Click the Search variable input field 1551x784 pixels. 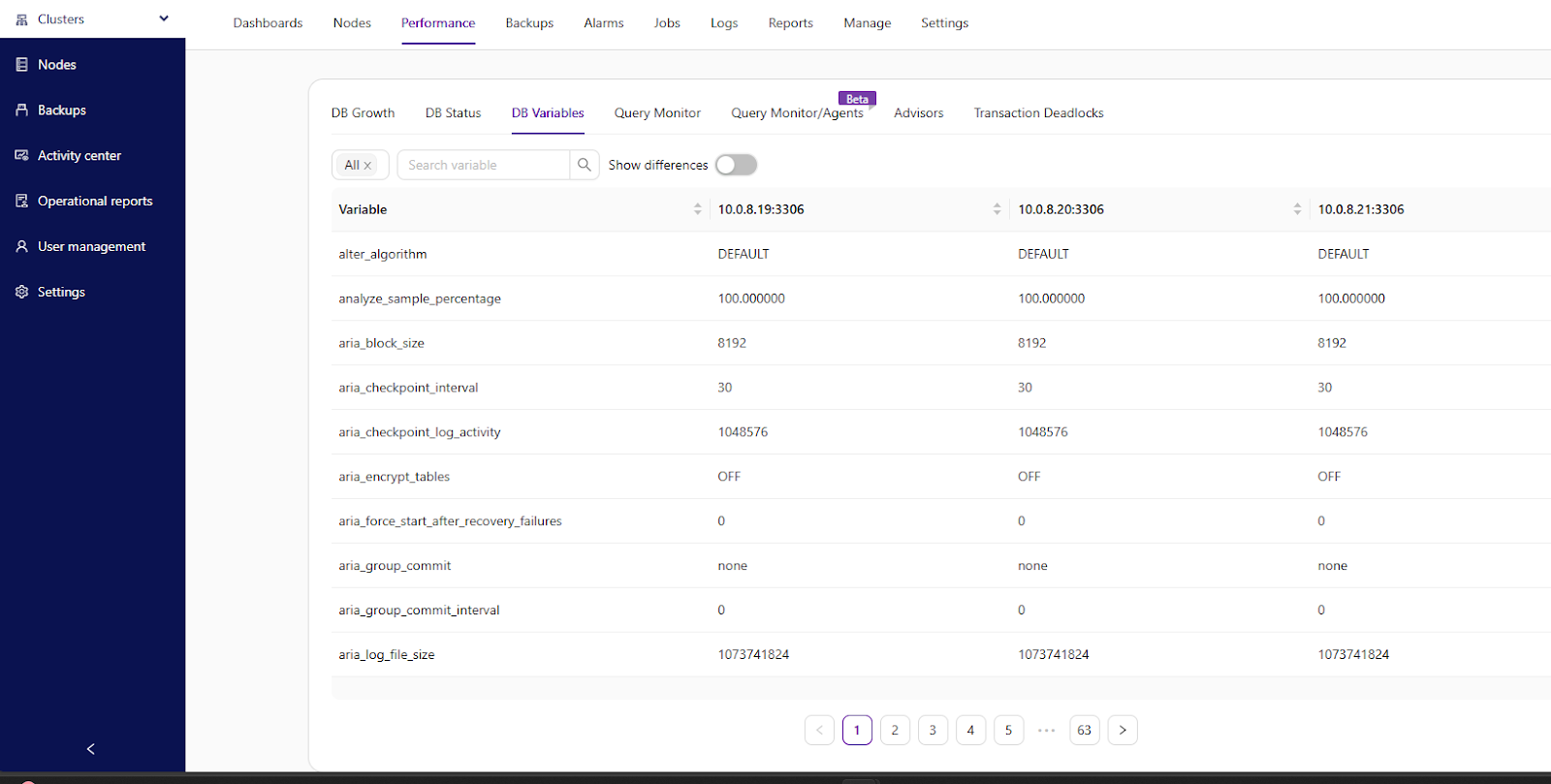[484, 165]
